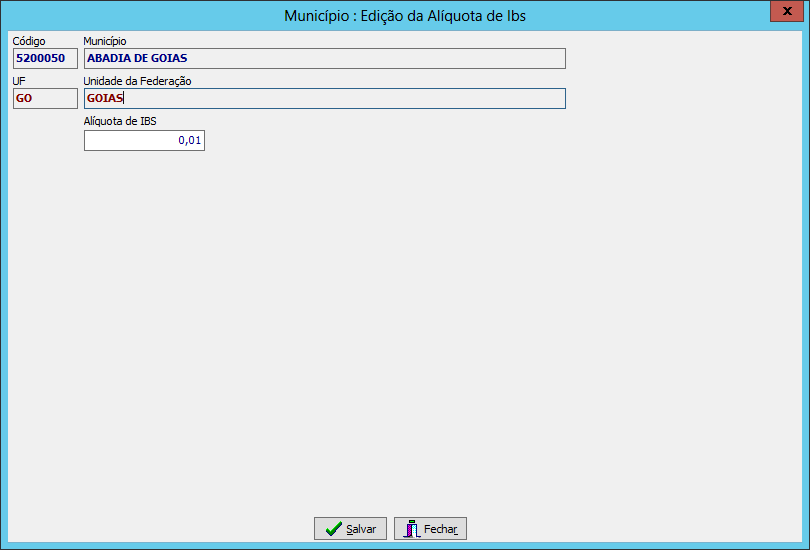
Task: Click the Código label
Action: pyautogui.click(x=29, y=41)
